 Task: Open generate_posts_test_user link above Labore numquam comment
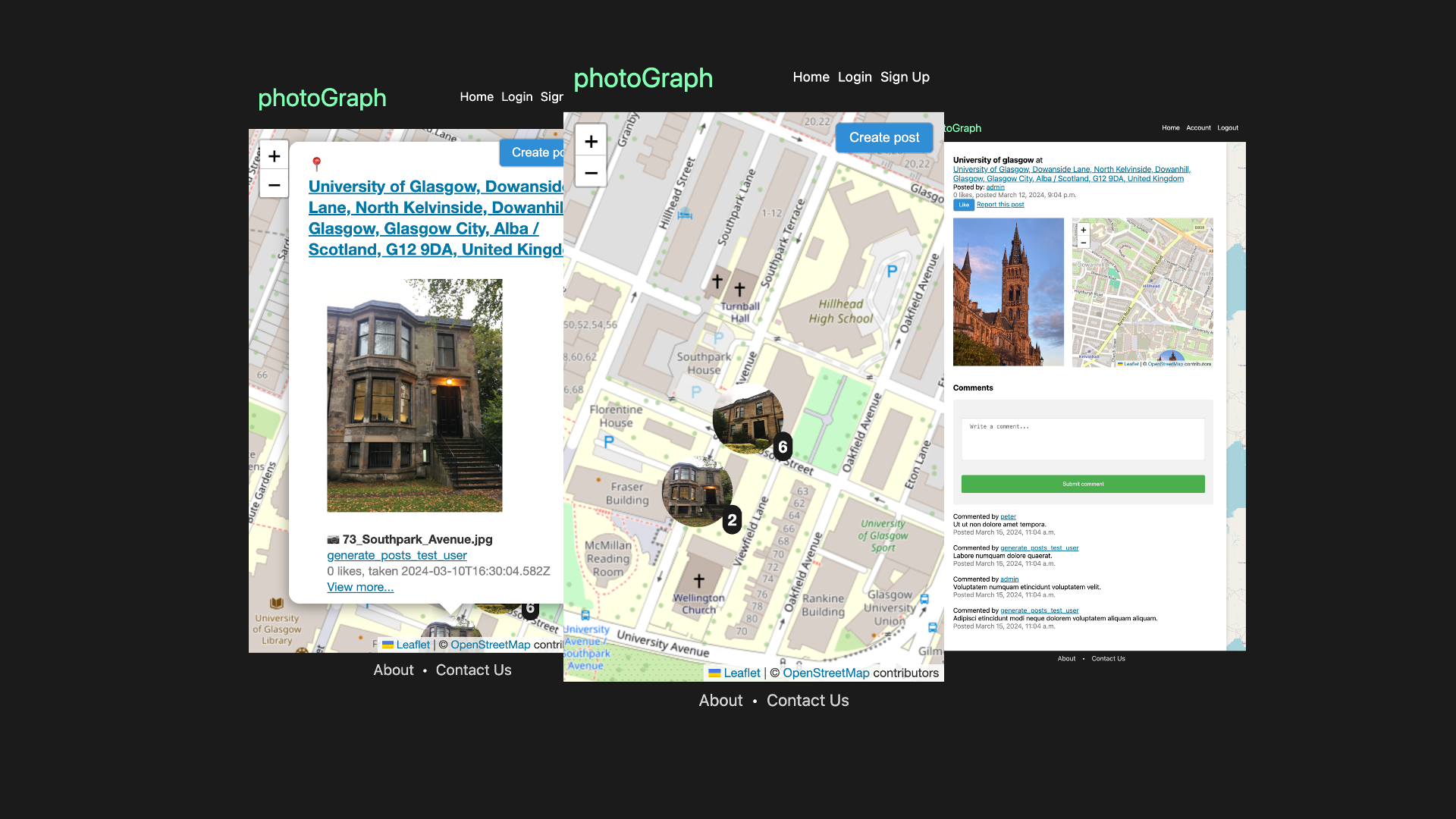[1039, 548]
